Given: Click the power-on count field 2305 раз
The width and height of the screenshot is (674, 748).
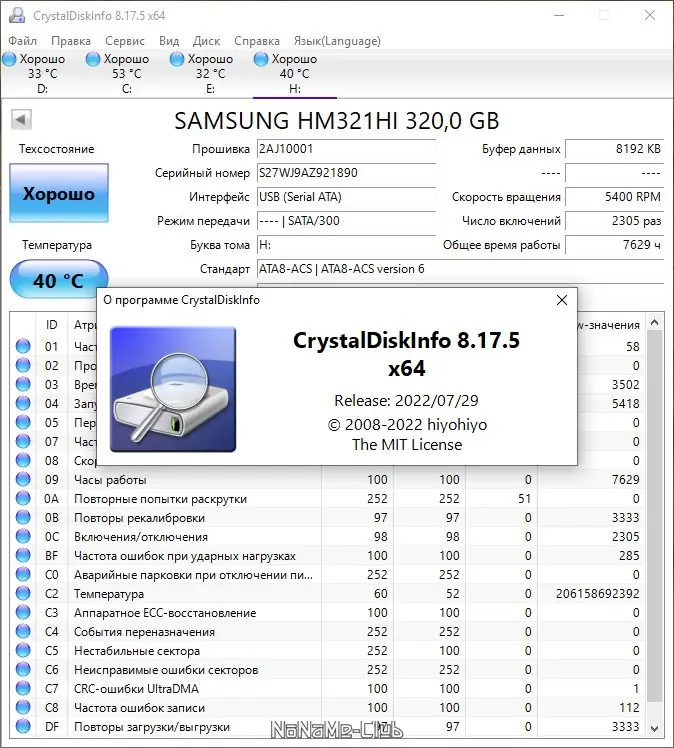Looking at the screenshot, I should pyautogui.click(x=614, y=220).
